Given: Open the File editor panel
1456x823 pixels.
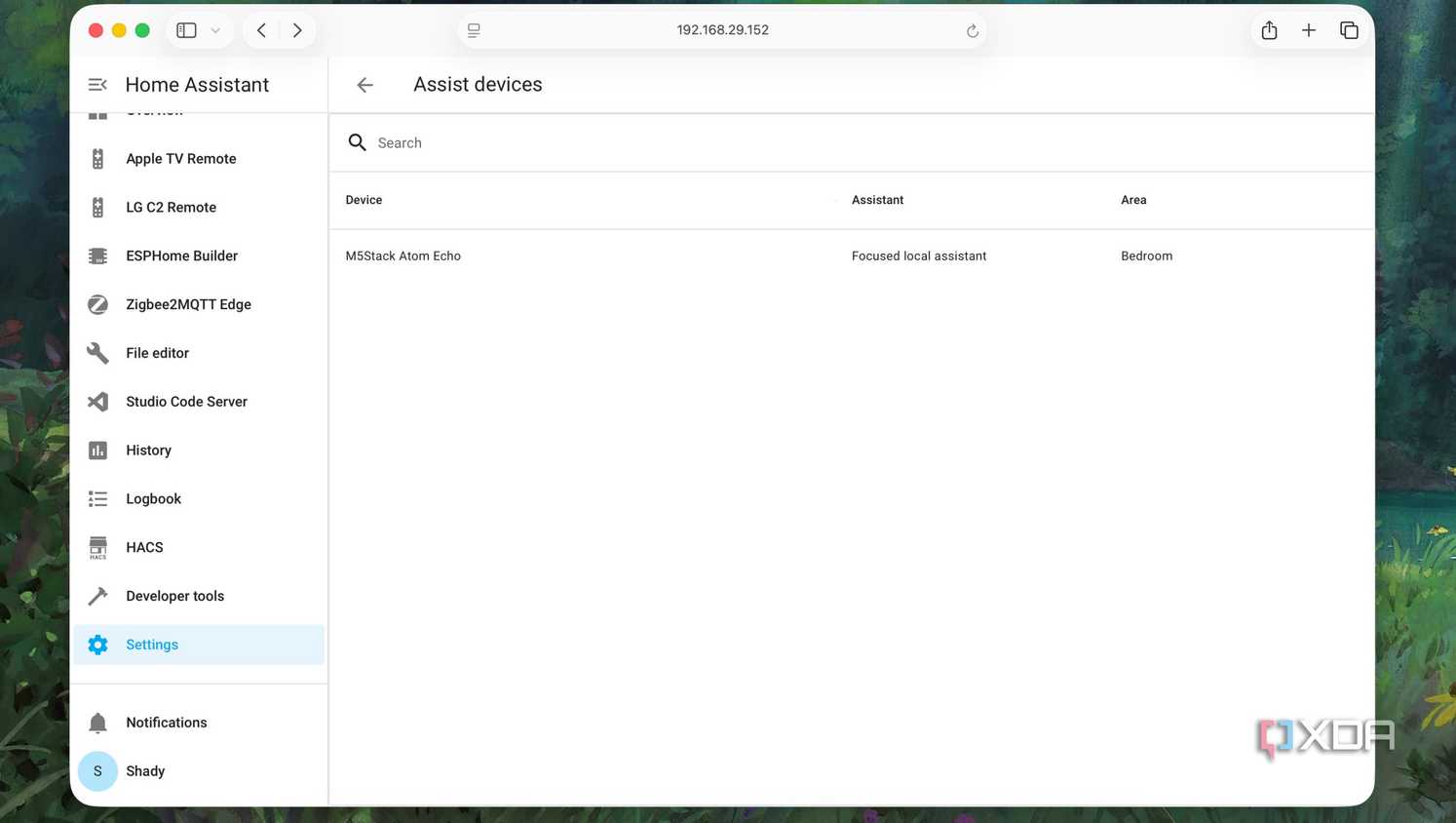Looking at the screenshot, I should point(199,353).
